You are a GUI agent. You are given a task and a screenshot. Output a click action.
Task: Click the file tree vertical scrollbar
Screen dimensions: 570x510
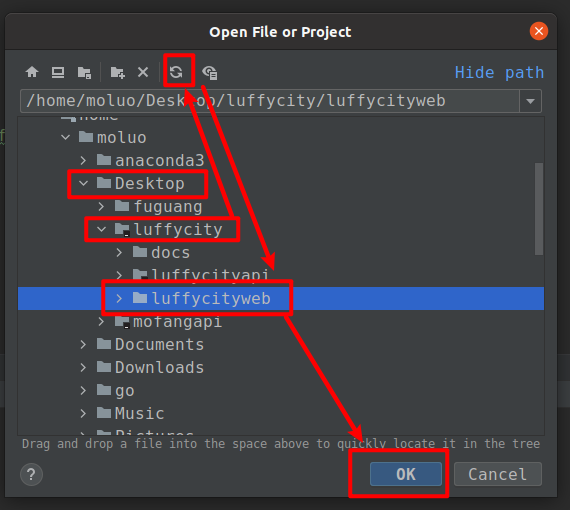[x=539, y=209]
